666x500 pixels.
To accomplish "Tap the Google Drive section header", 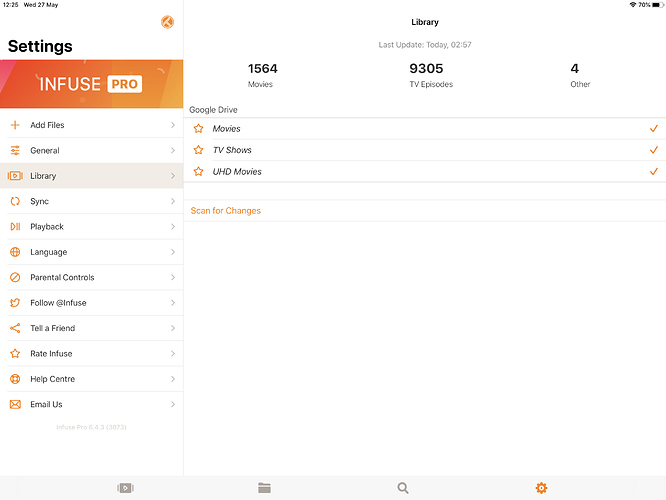I will pyautogui.click(x=213, y=110).
